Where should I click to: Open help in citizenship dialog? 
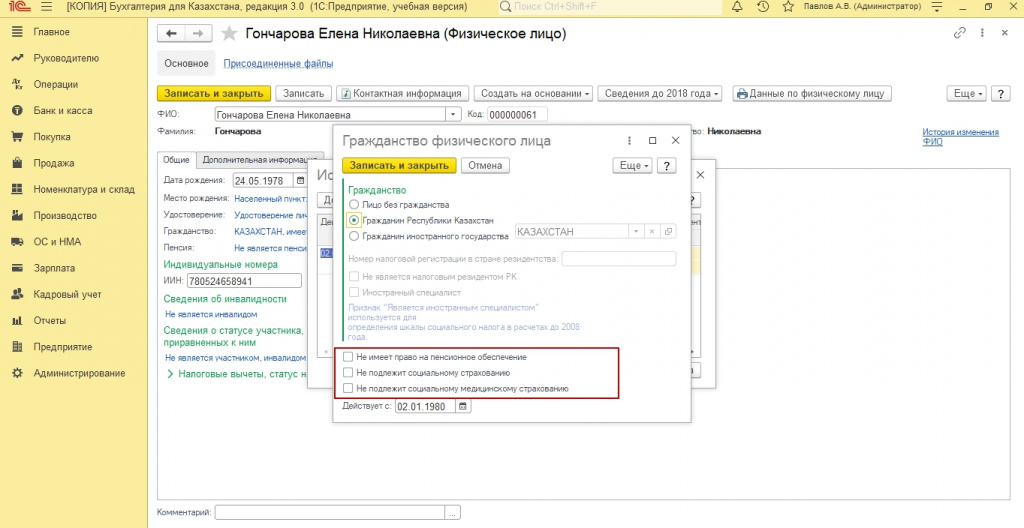(x=666, y=165)
